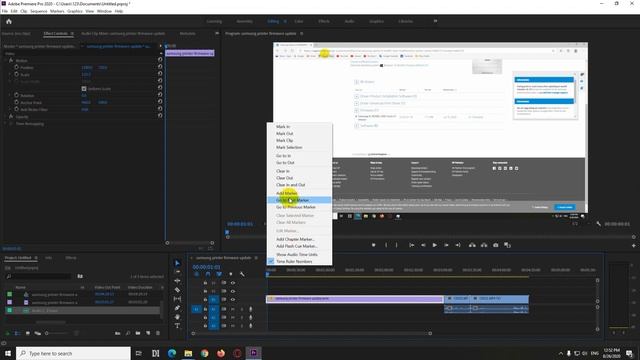Image resolution: width=640 pixels, height=360 pixels.
Task: Step forward one frame
Action: click(447, 245)
